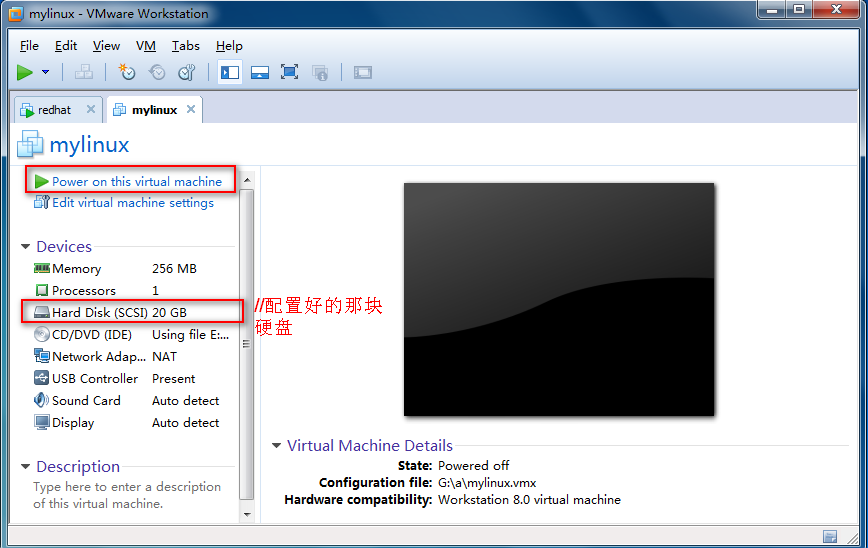Select the Display device
The height and width of the screenshot is (548, 868).
[131, 422]
